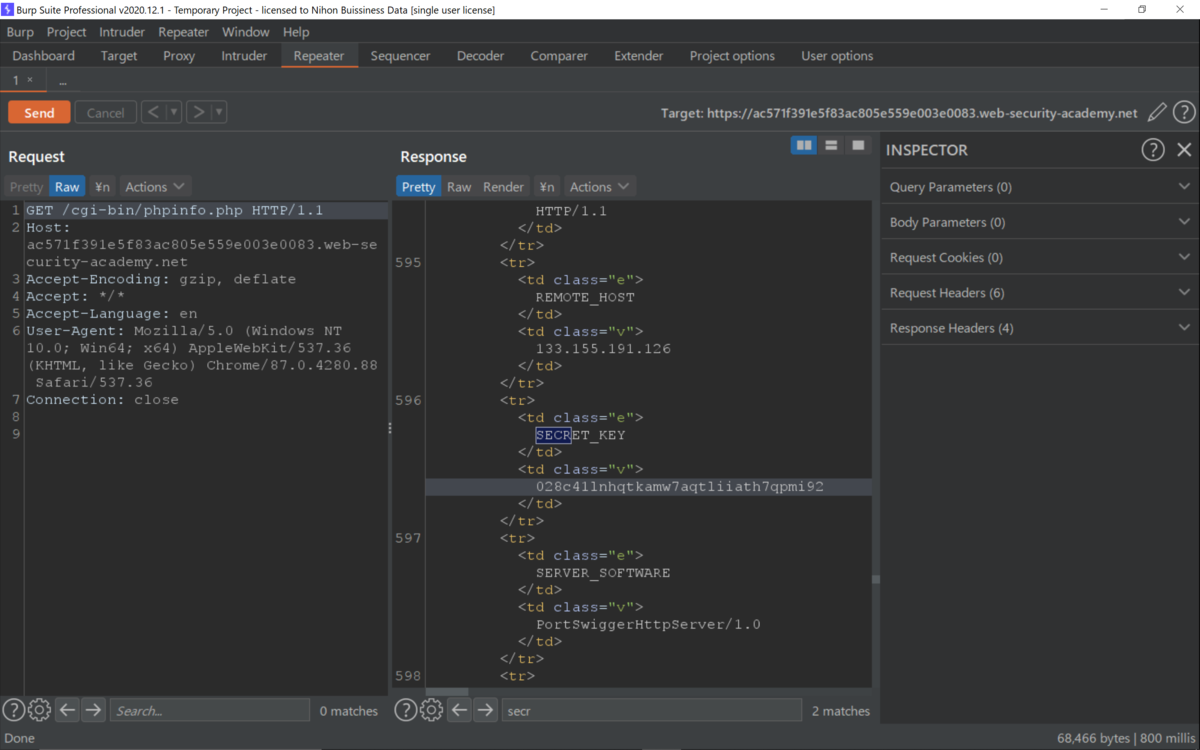Viewport: 1200px width, 750px height.
Task: Send the request
Action: click(x=39, y=112)
